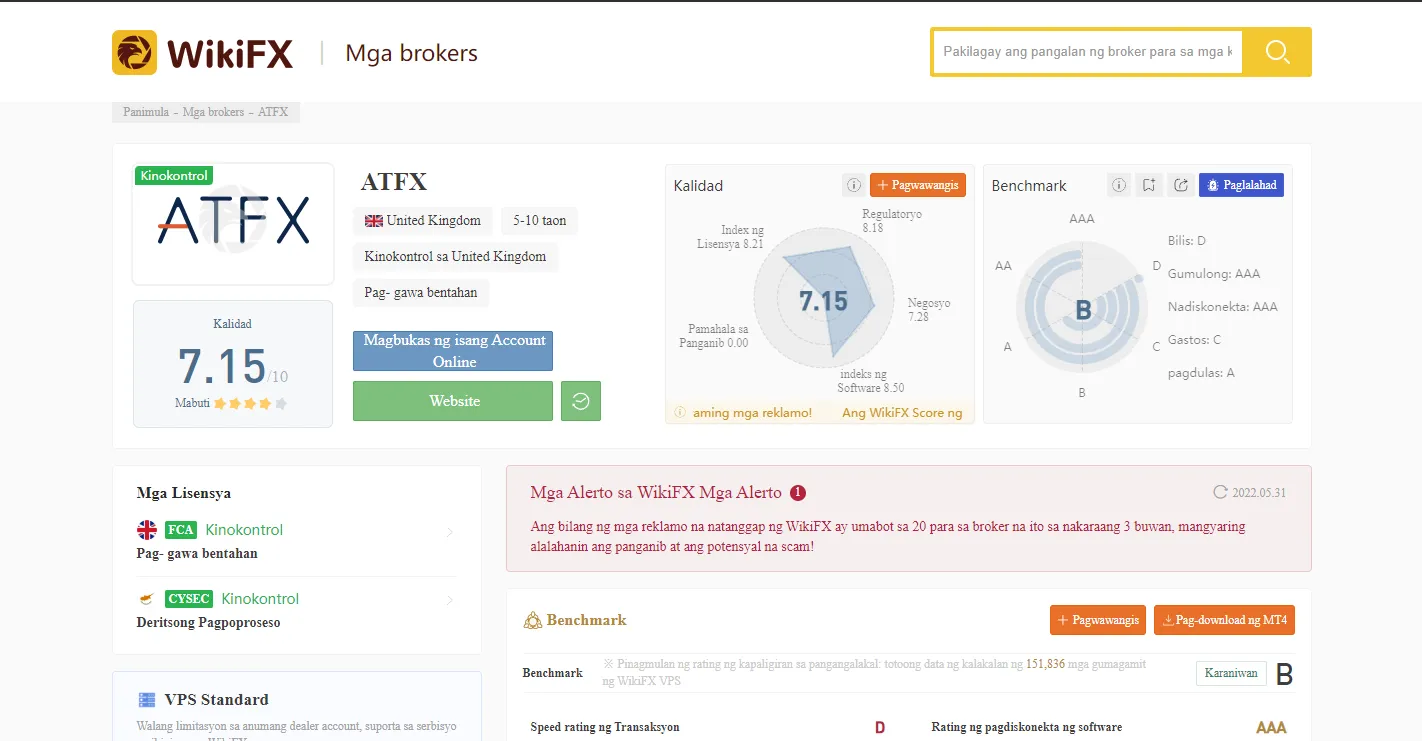Viewport: 1422px width, 741px height.
Task: Click the 'Gastos: C' benchmark entry
Action: (x=1194, y=340)
